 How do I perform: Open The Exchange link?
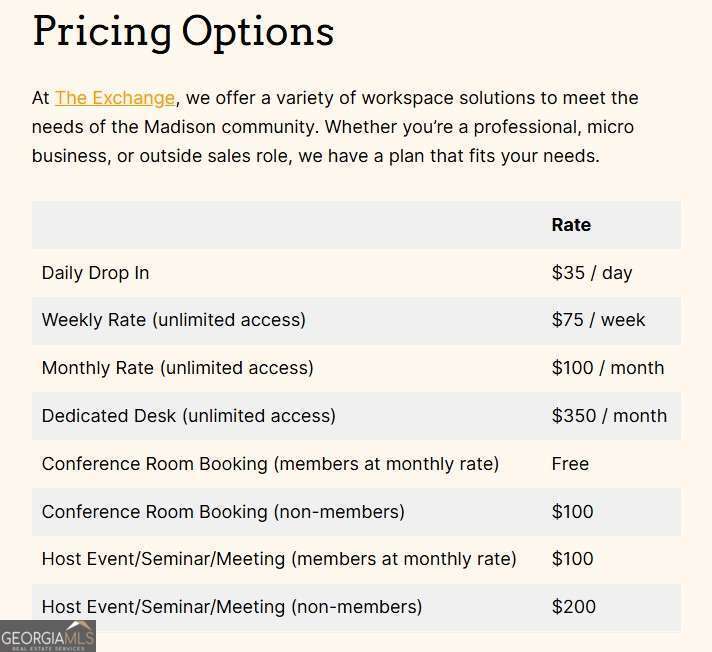115,98
